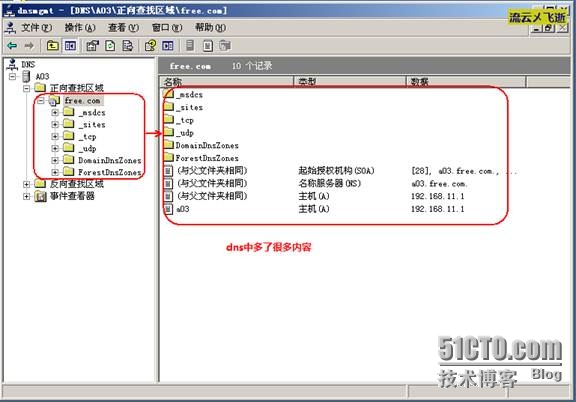
Task: Click the _sites folder icon in right pane
Action: coord(169,107)
